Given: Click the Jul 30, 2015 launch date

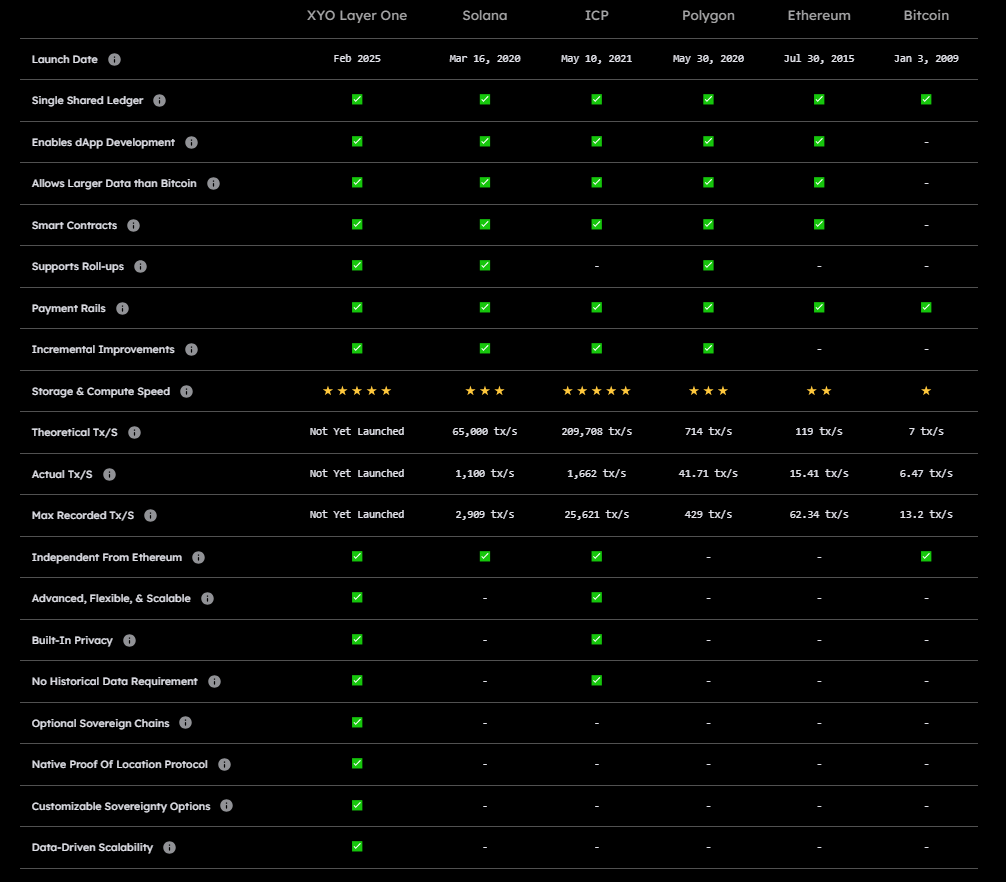Looking at the screenshot, I should [x=819, y=59].
